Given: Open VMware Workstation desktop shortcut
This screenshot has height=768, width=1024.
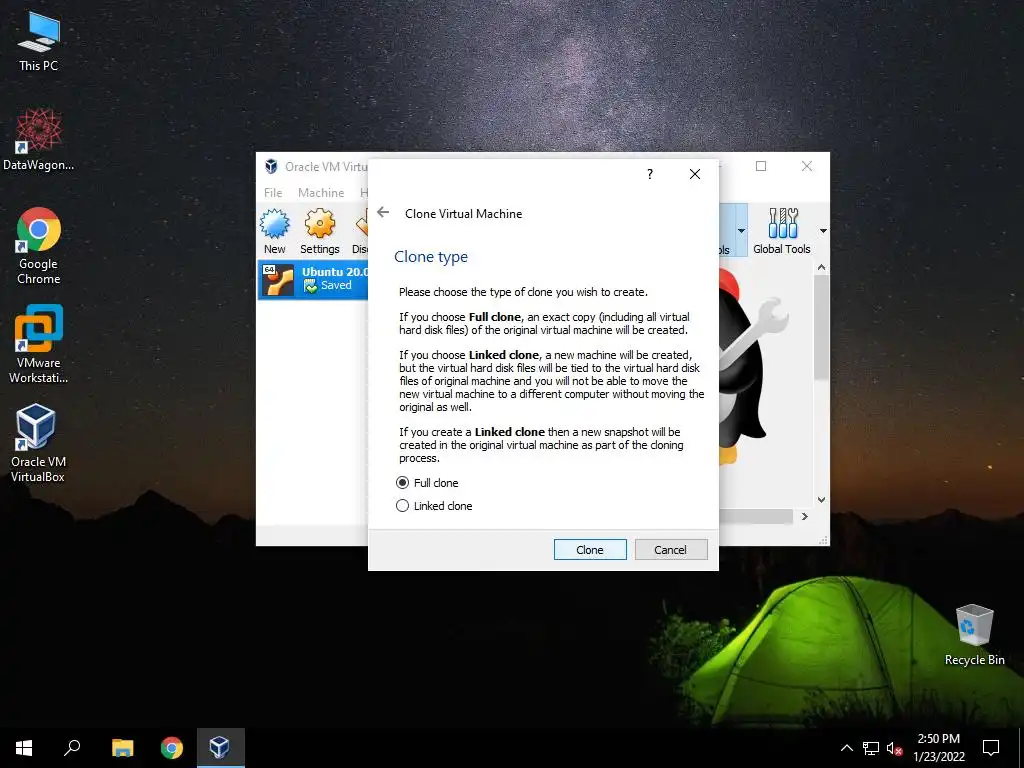Looking at the screenshot, I should pyautogui.click(x=39, y=344).
